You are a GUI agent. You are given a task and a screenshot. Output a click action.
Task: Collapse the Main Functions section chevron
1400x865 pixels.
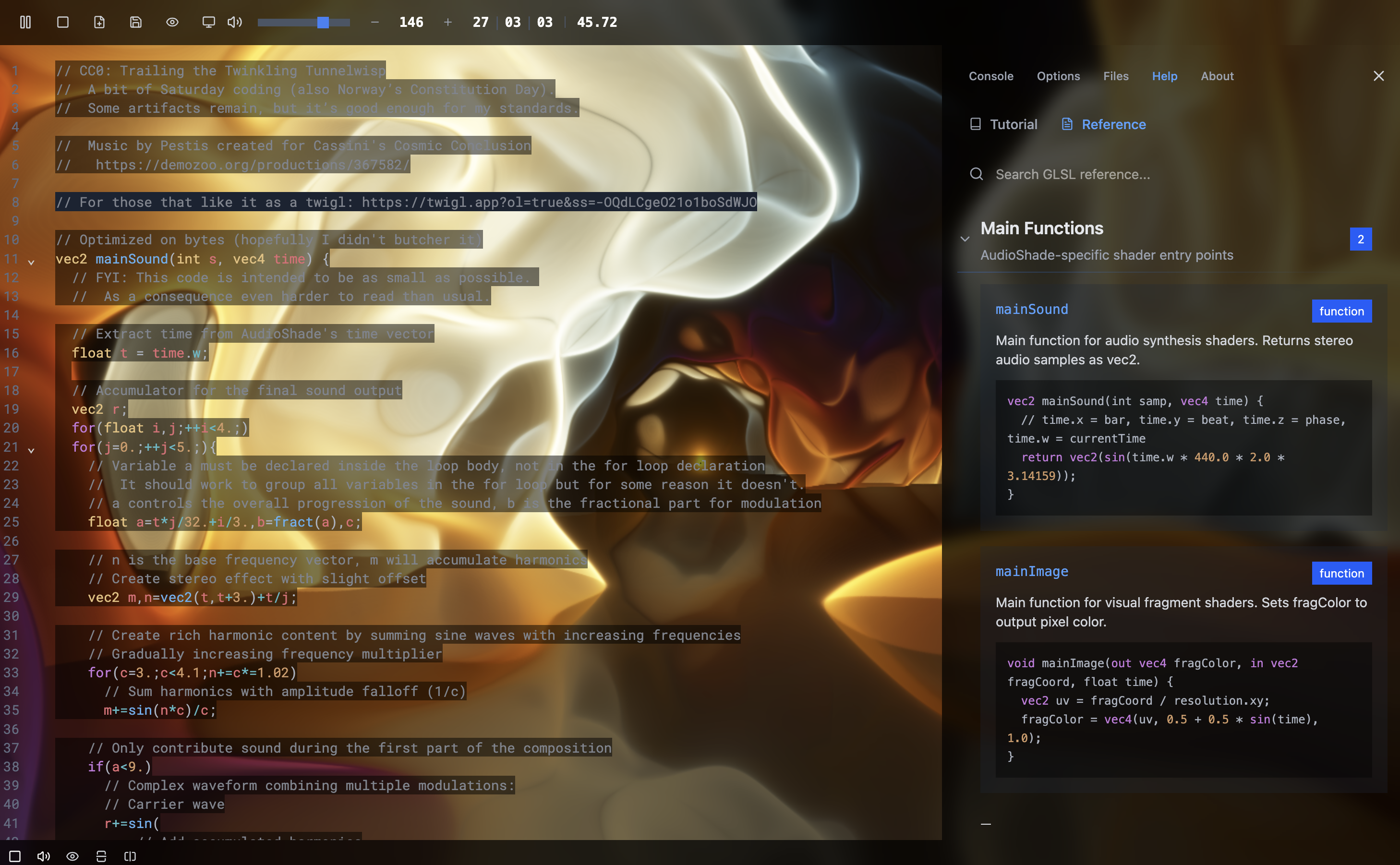pos(965,239)
